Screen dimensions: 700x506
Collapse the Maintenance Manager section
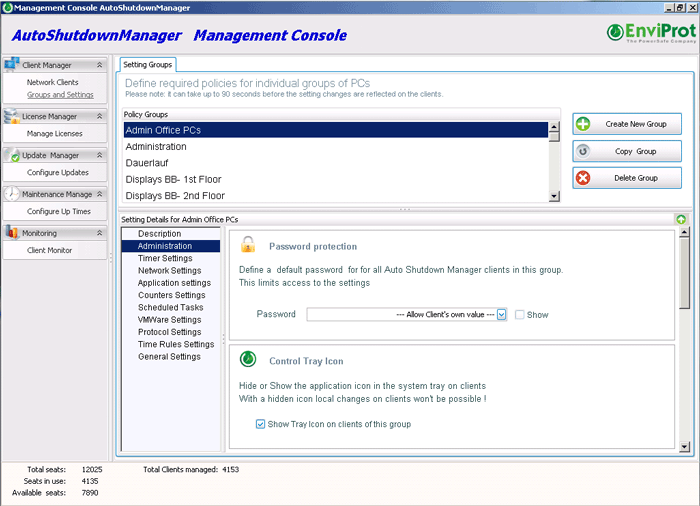[x=99, y=194]
